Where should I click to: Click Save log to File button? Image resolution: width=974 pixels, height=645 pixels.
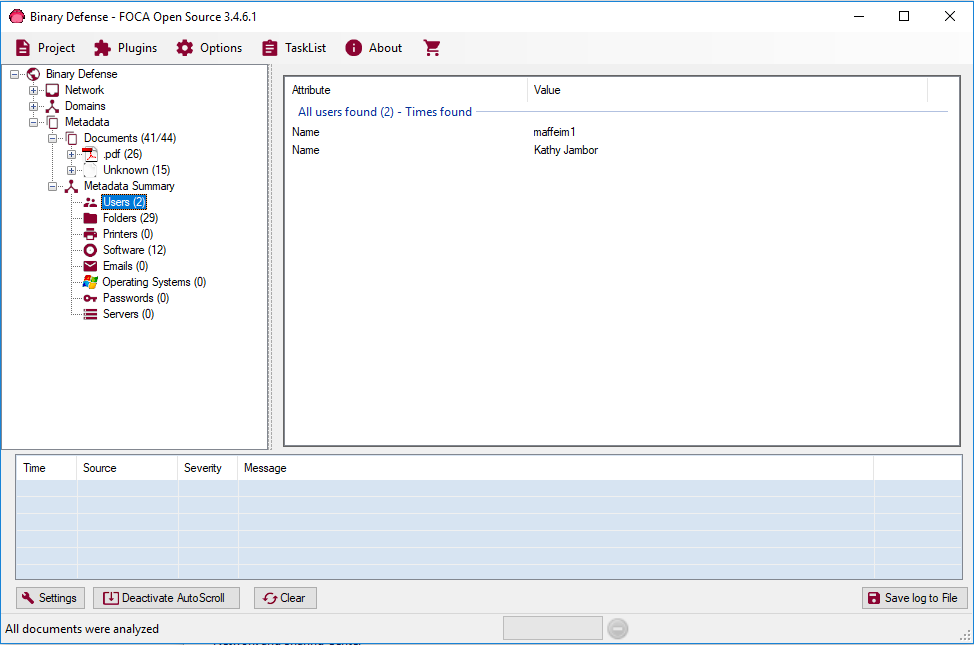(x=914, y=598)
